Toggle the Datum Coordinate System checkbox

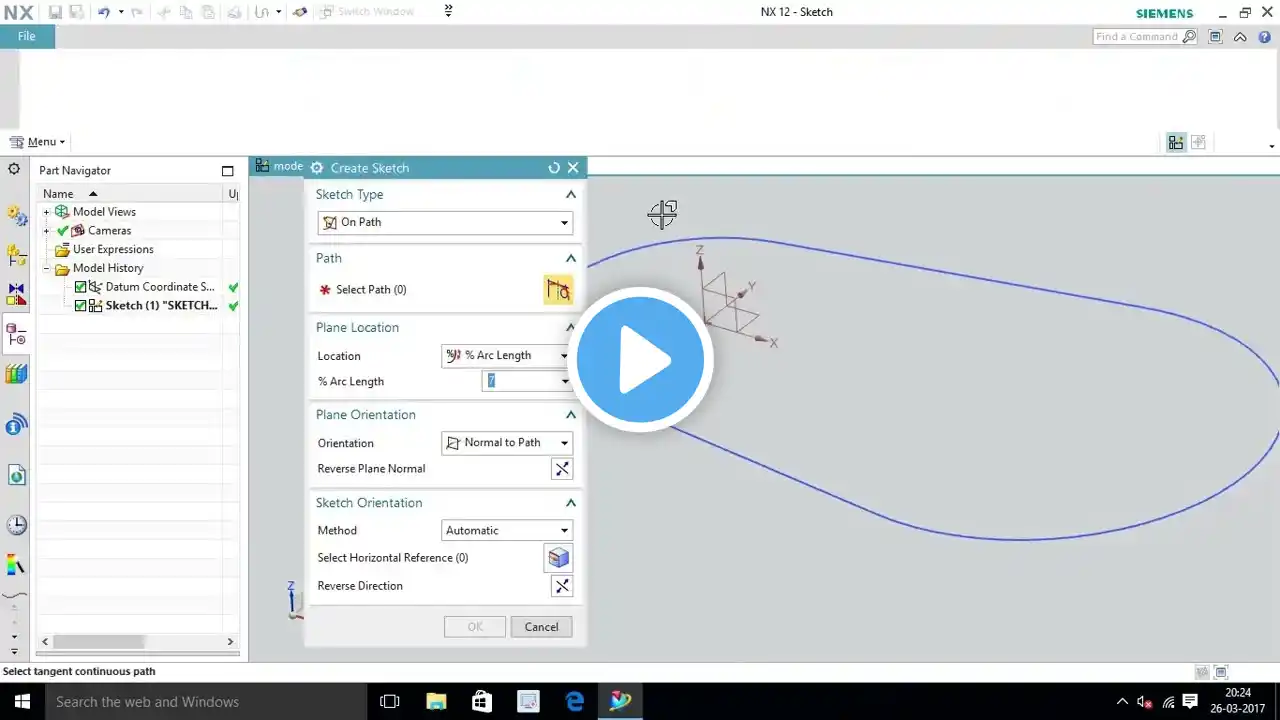pos(81,287)
